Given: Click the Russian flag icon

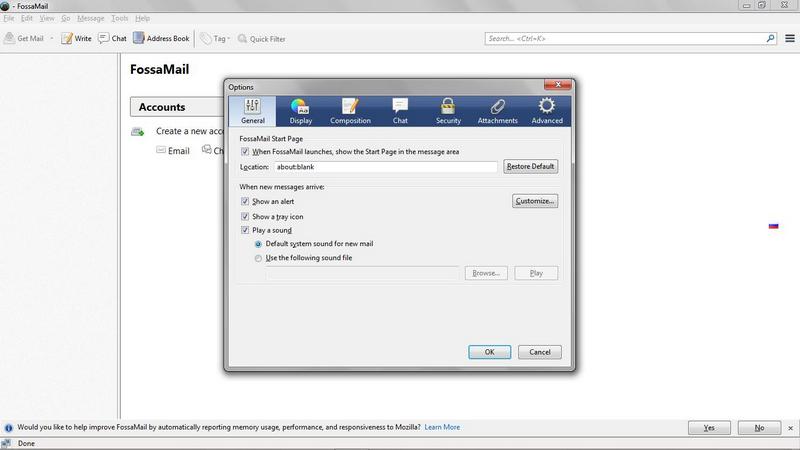Looking at the screenshot, I should tap(773, 226).
